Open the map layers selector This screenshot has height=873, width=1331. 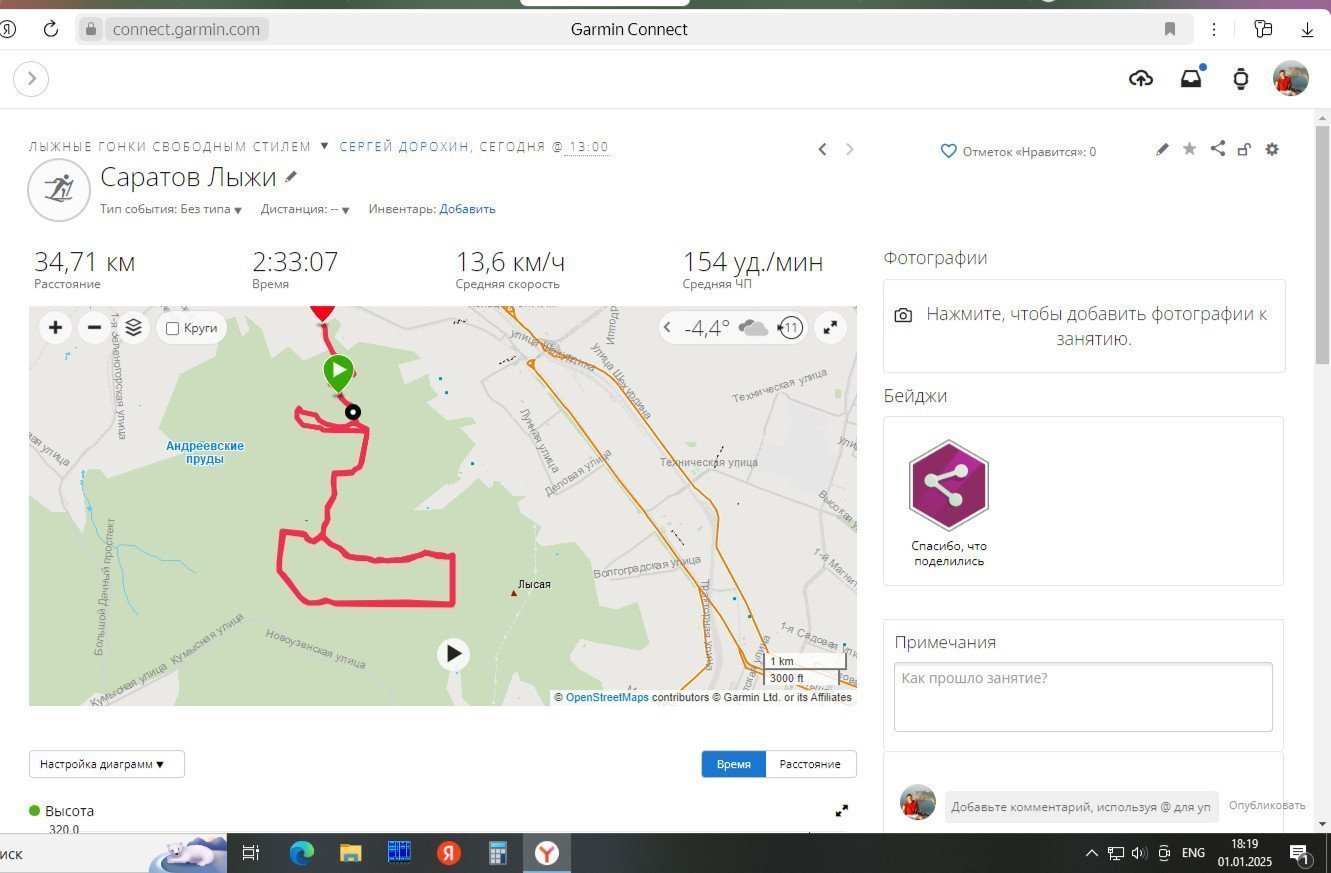coord(134,327)
